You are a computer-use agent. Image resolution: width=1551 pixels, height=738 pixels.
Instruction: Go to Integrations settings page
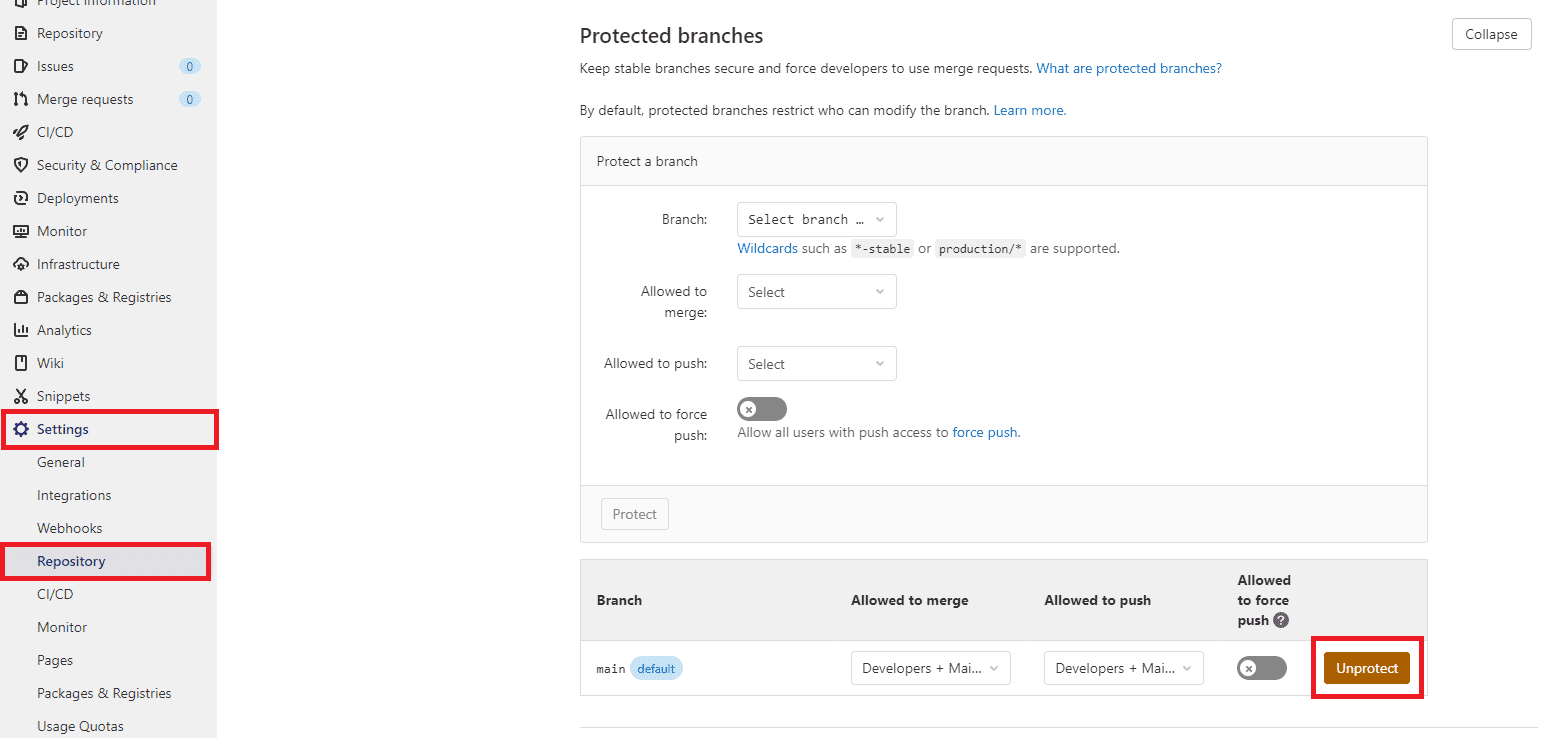pyautogui.click(x=74, y=495)
